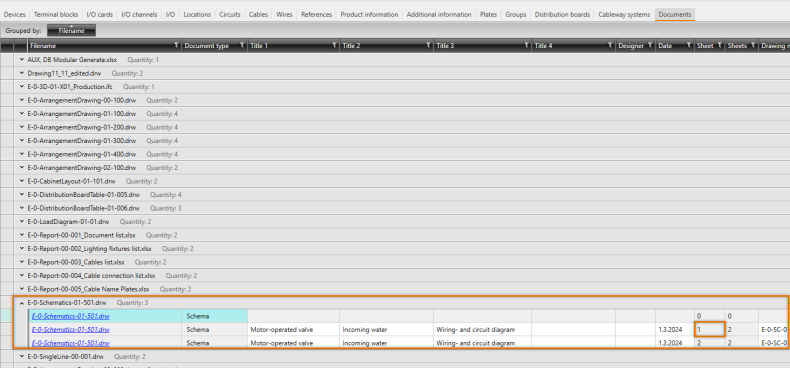Expand the E-0-Report-00-001_Document list.xlsx group

[22, 235]
